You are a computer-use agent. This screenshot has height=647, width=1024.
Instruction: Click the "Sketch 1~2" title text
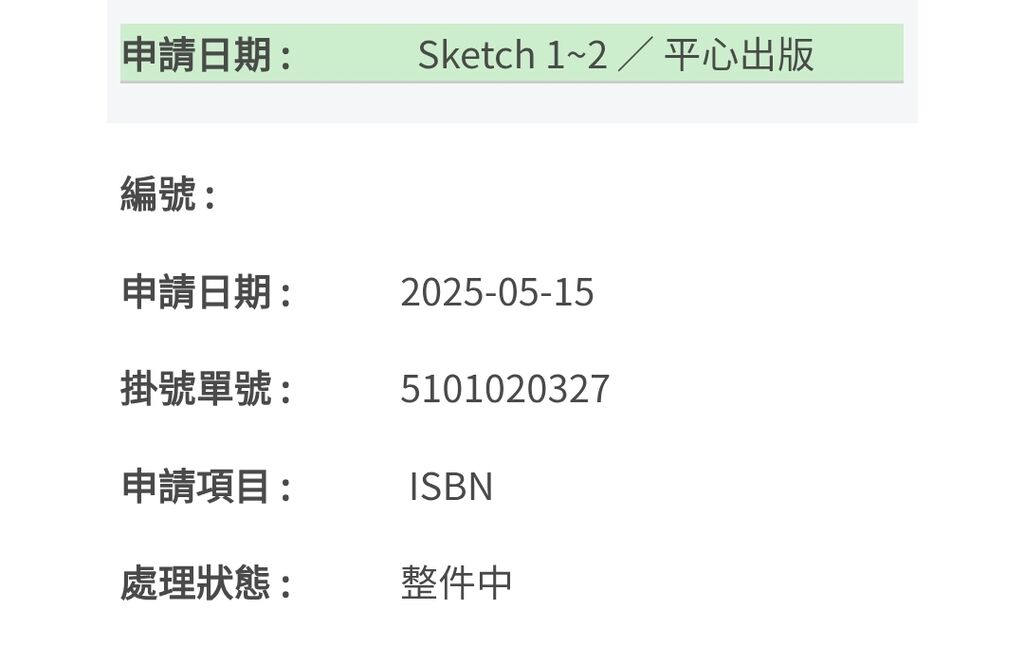(x=512, y=54)
